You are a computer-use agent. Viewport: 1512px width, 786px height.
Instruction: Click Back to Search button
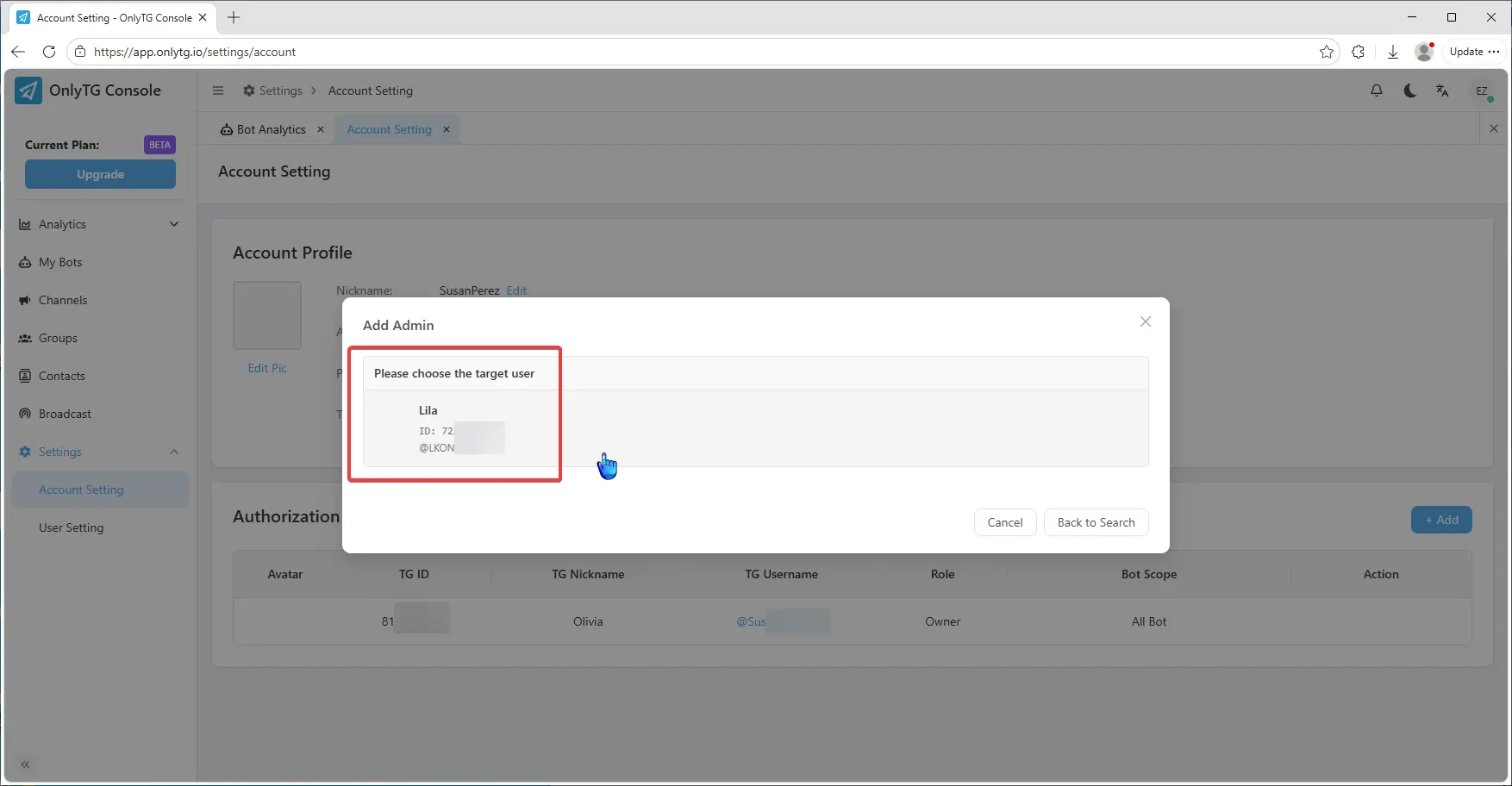[x=1096, y=522]
